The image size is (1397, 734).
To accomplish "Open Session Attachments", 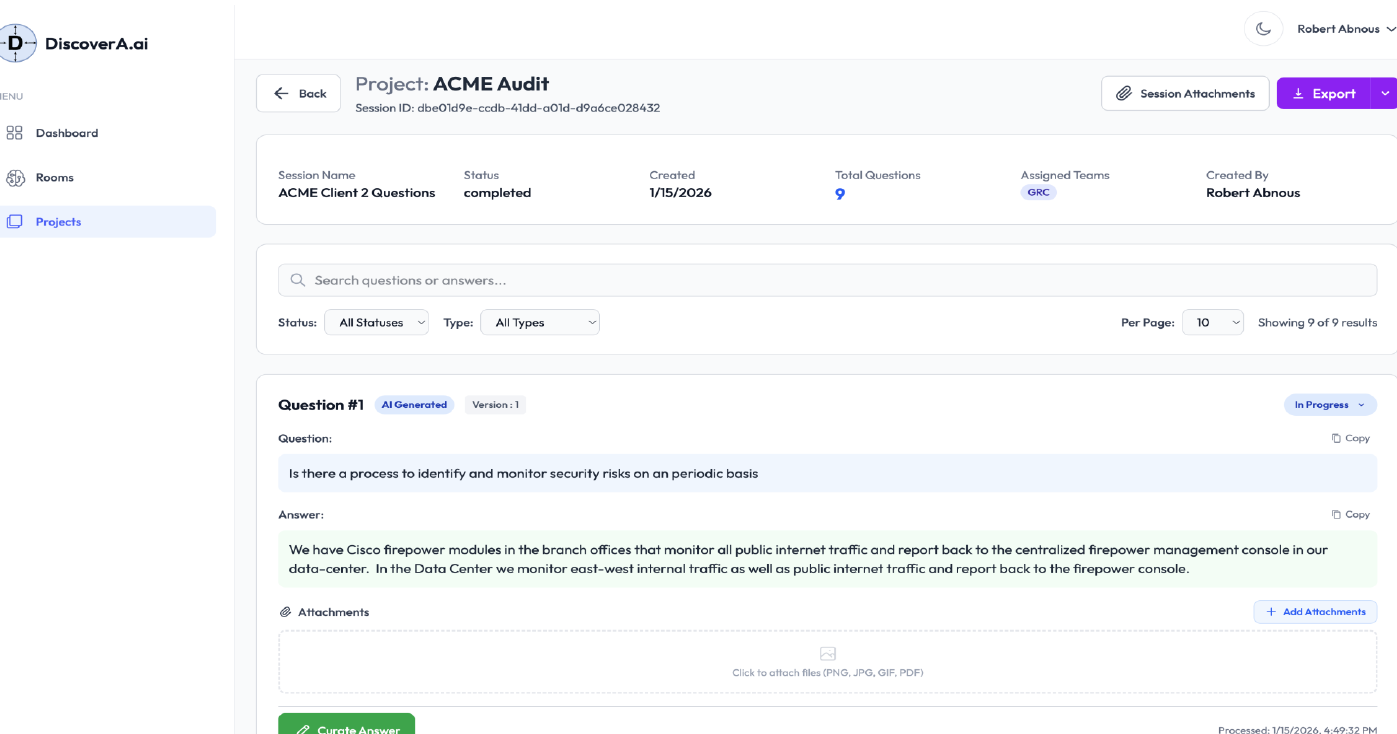I will click(x=1185, y=93).
